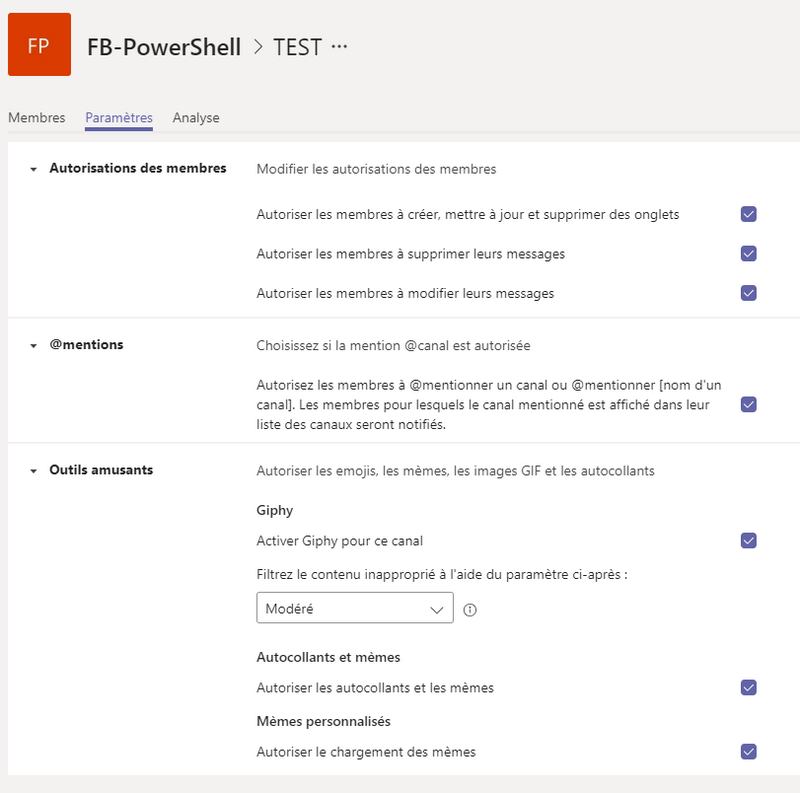Collapse the Outils amusants section
Viewport: 800px width, 793px height.
coord(34,470)
